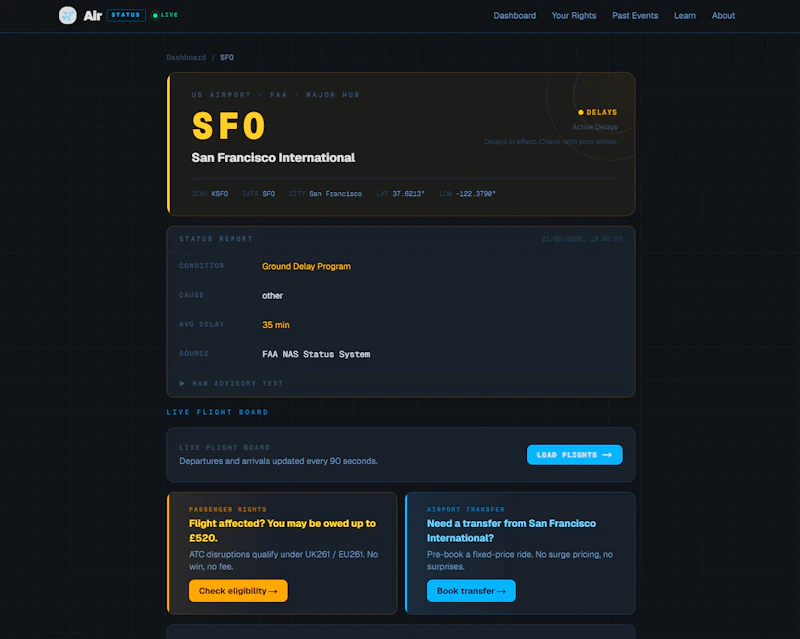The width and height of the screenshot is (800, 639).
Task: Open the About page
Action: point(723,16)
